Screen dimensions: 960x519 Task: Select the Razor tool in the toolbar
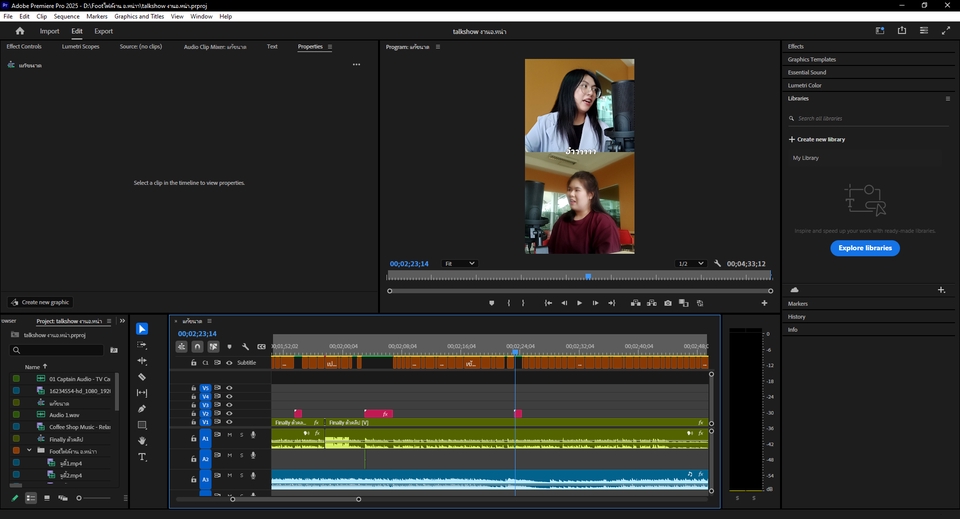pyautogui.click(x=142, y=377)
